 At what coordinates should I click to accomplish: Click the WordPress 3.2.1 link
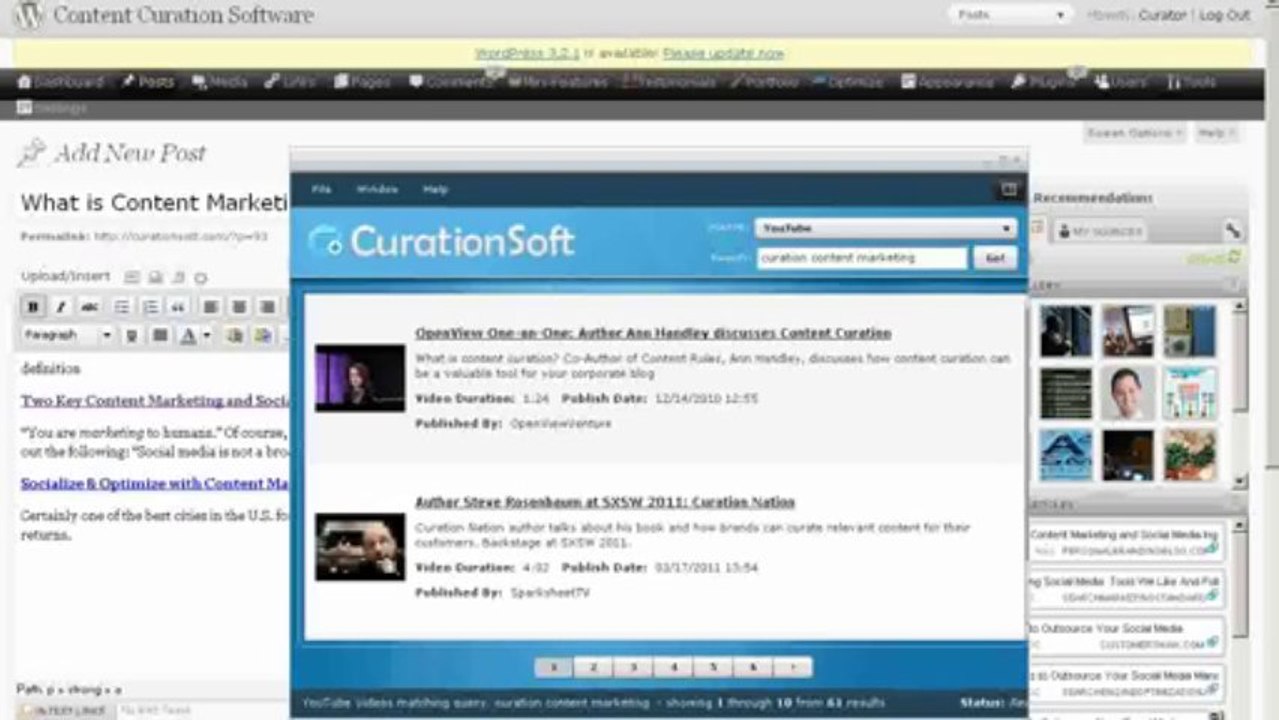(527, 54)
